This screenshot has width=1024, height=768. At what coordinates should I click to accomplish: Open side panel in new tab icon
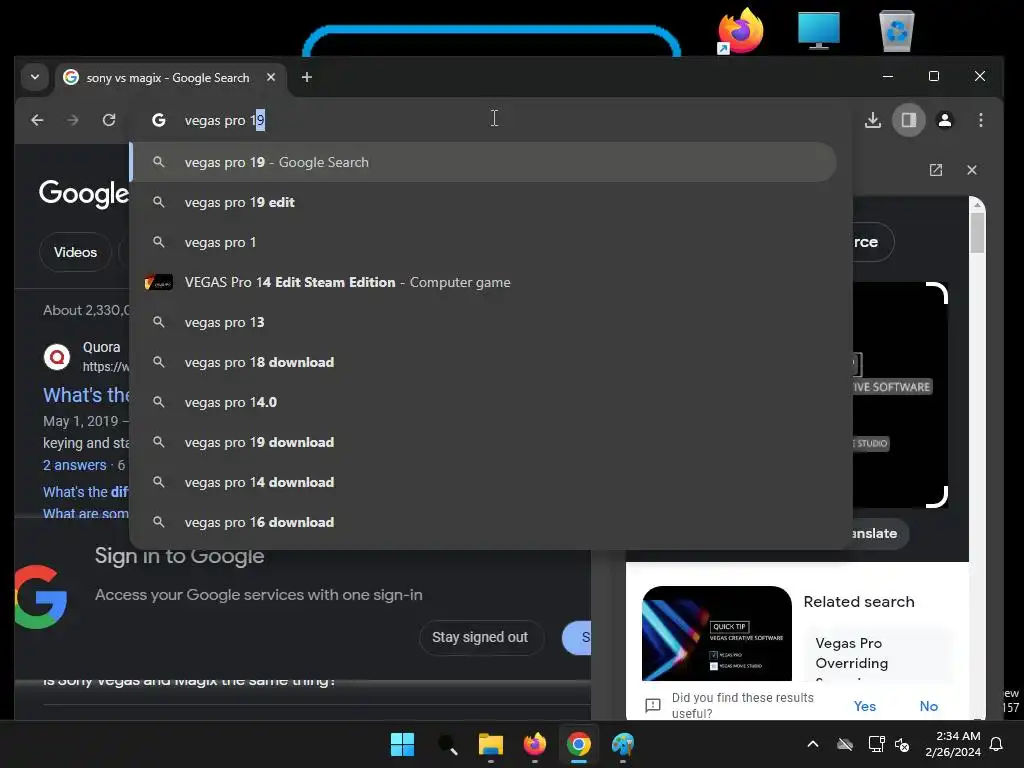936,170
